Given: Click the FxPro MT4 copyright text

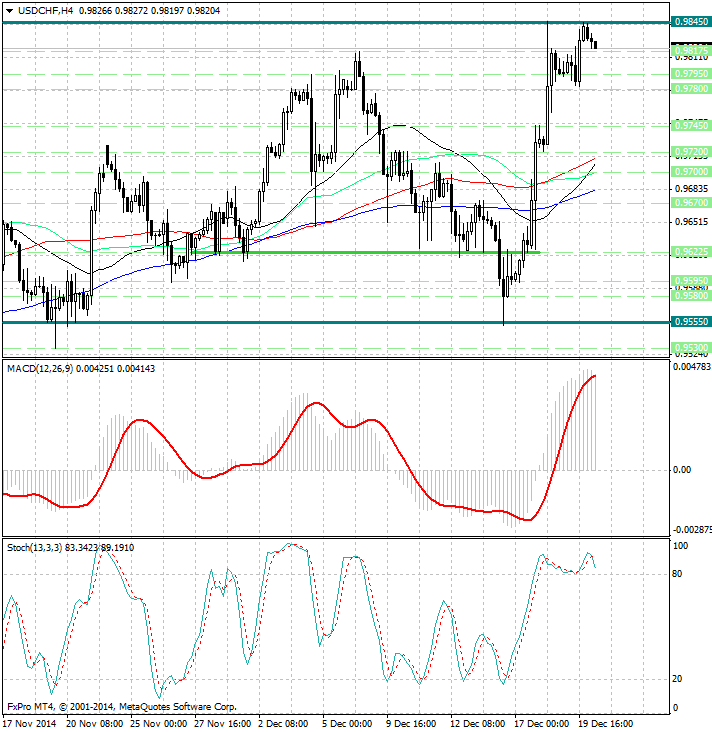Looking at the screenshot, I should (122, 707).
